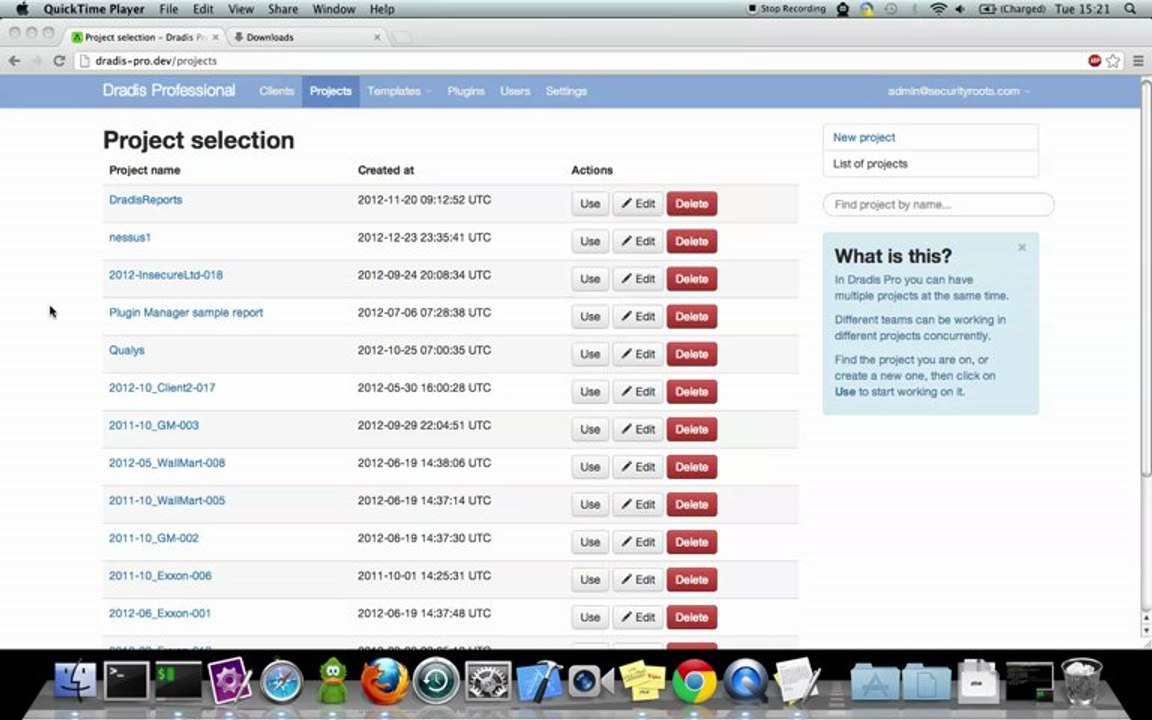Open Xcode hammer icon in dock
The height and width of the screenshot is (720, 1152).
[x=539, y=681]
